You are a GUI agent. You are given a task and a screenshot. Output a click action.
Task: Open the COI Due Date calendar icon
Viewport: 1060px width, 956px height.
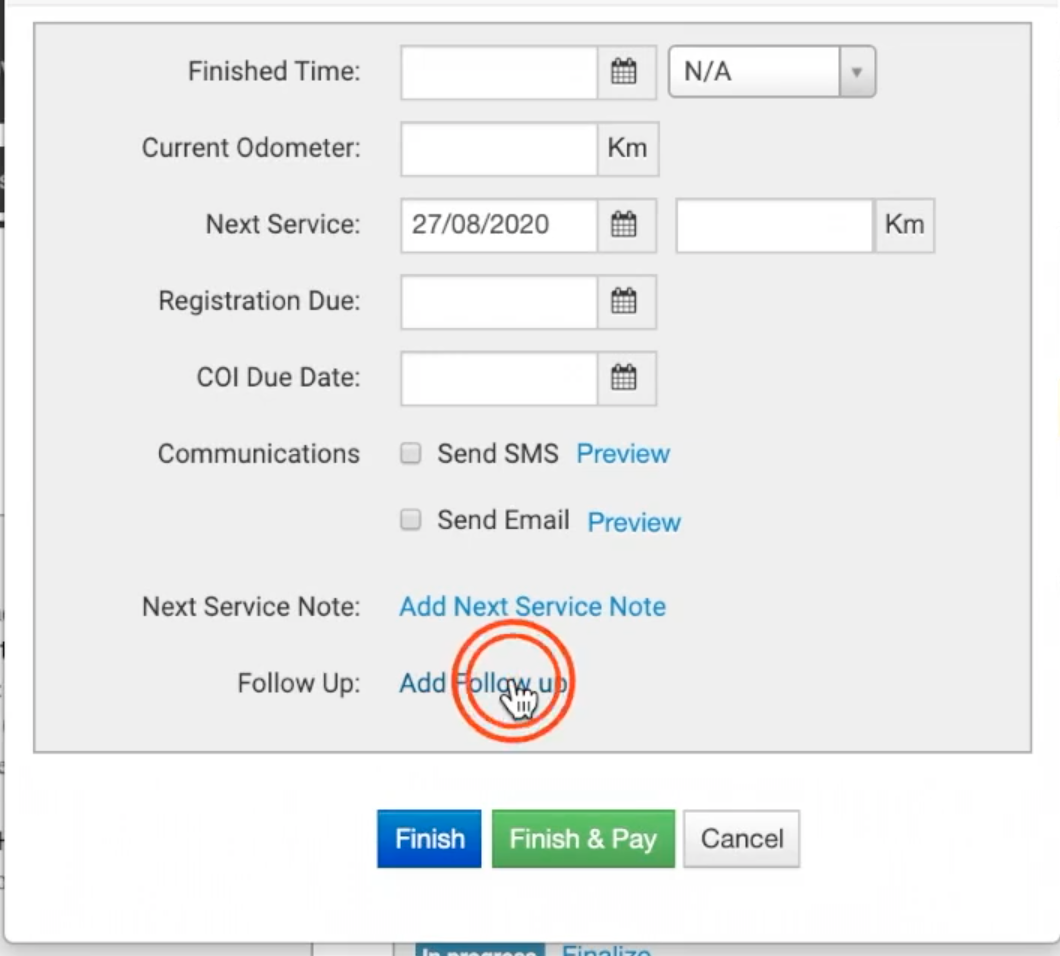[x=625, y=378]
